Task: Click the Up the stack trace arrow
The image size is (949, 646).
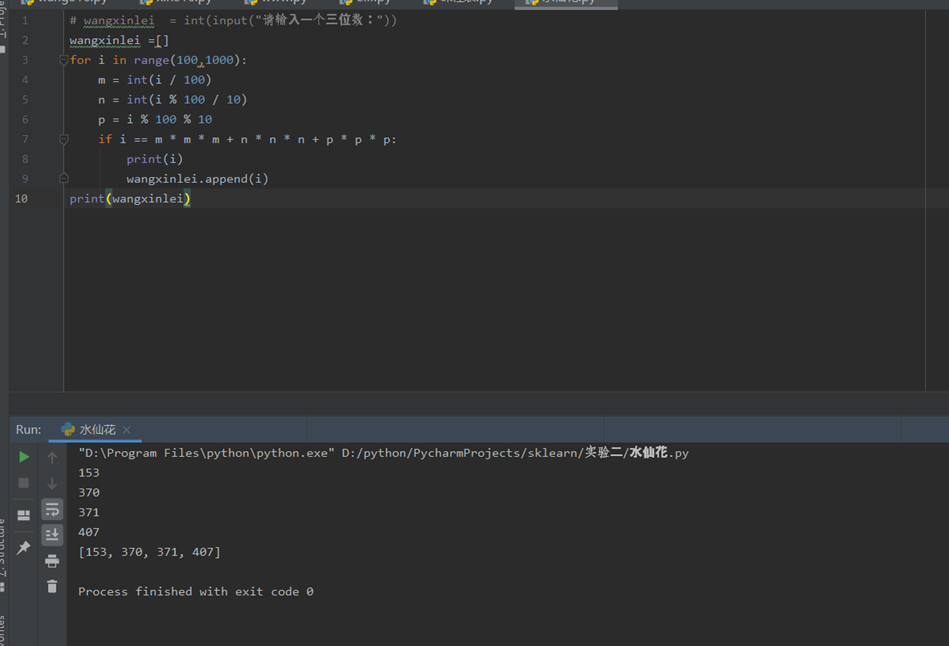Action: click(x=52, y=458)
